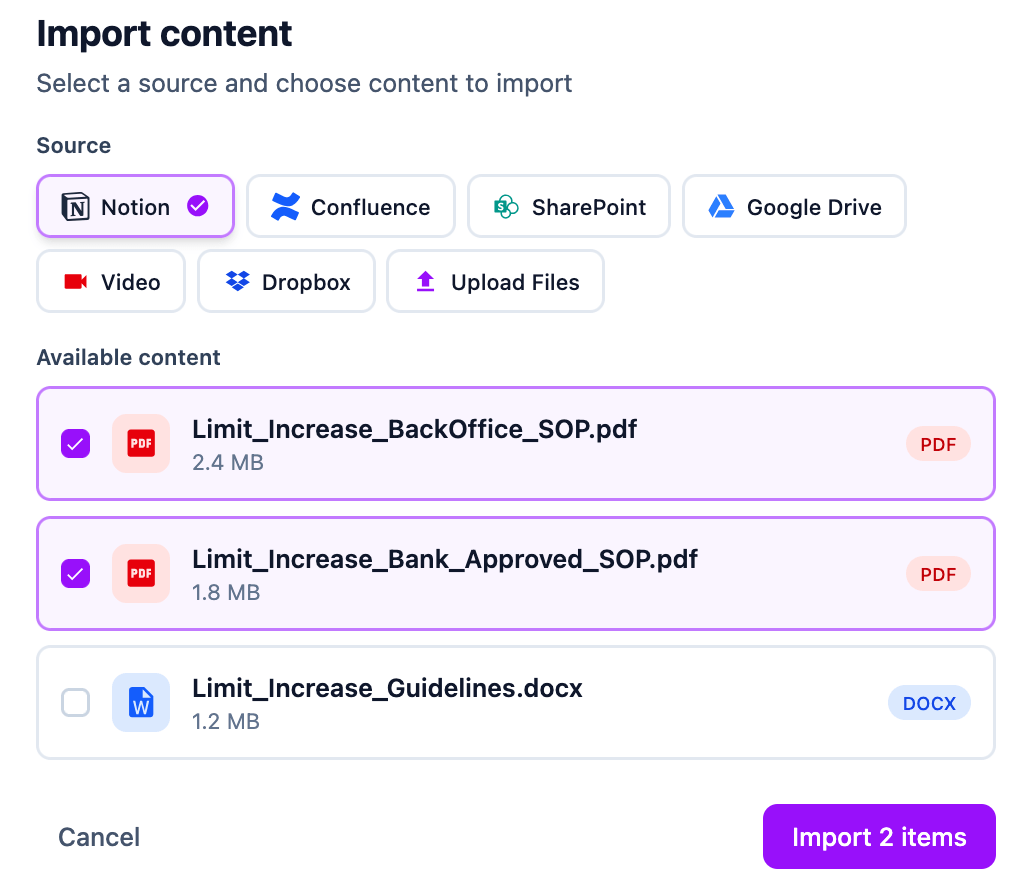
Task: Click the SharePoint icon
Action: [x=506, y=206]
